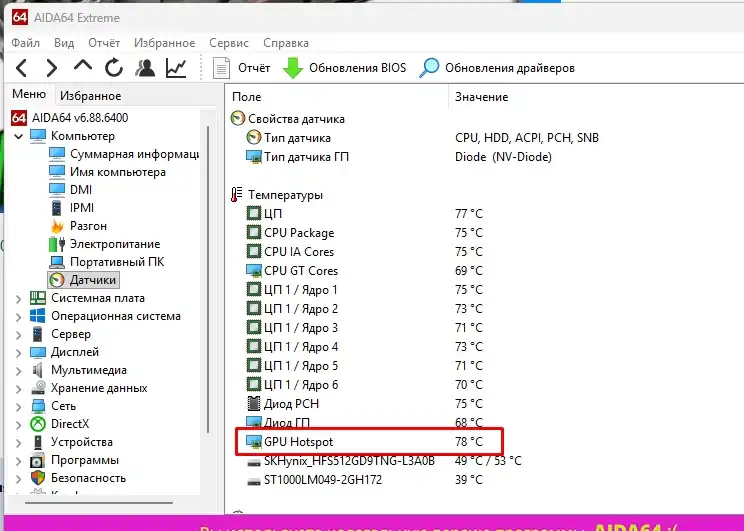Click the sidebar tree vertical scrollbar

point(208,280)
